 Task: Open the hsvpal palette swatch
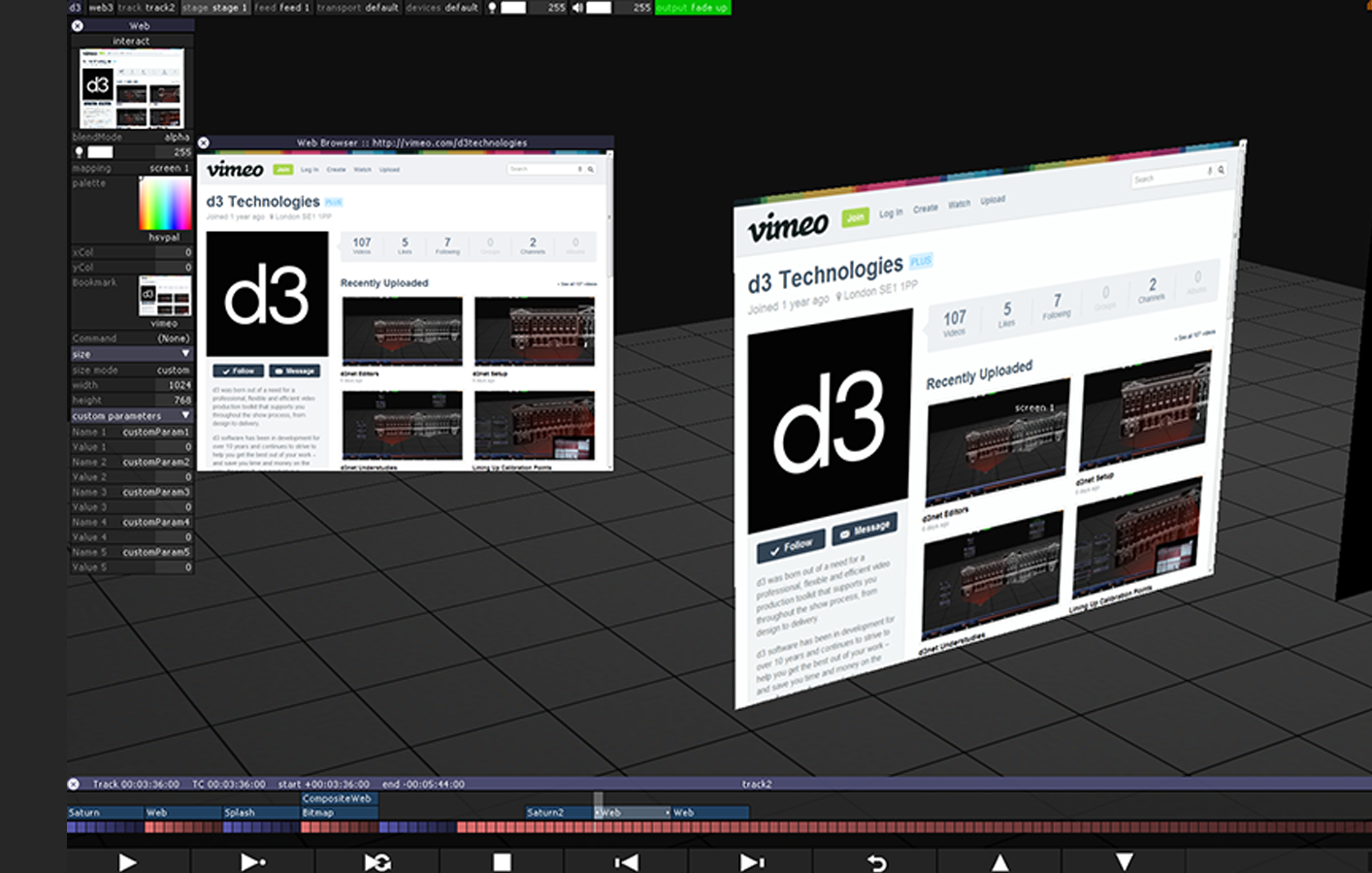(x=165, y=204)
